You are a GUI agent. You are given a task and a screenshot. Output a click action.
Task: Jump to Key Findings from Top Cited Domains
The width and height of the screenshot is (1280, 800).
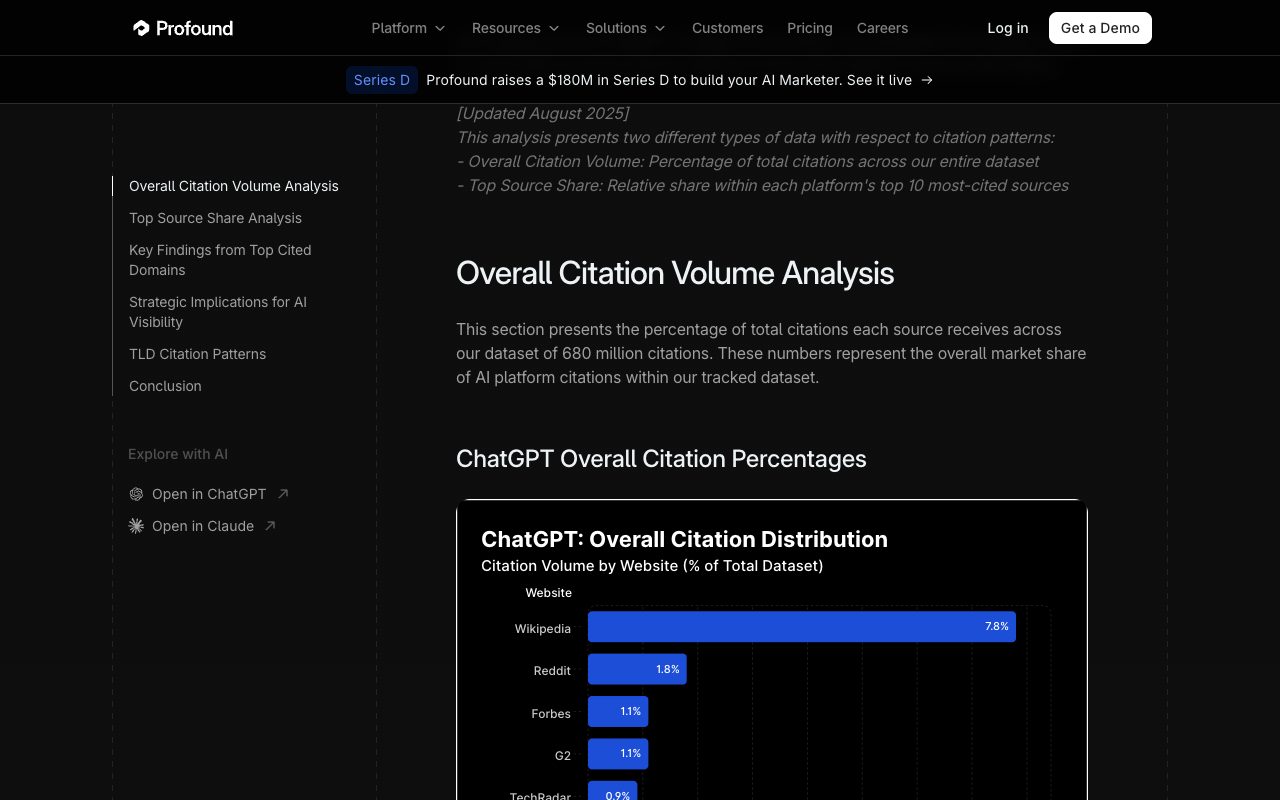[220, 260]
